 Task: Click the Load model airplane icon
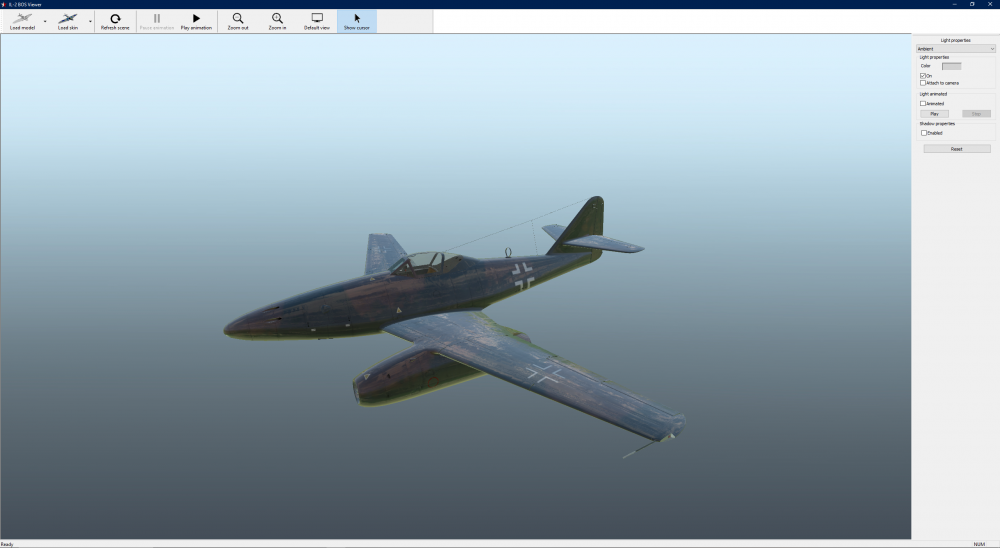click(x=22, y=19)
